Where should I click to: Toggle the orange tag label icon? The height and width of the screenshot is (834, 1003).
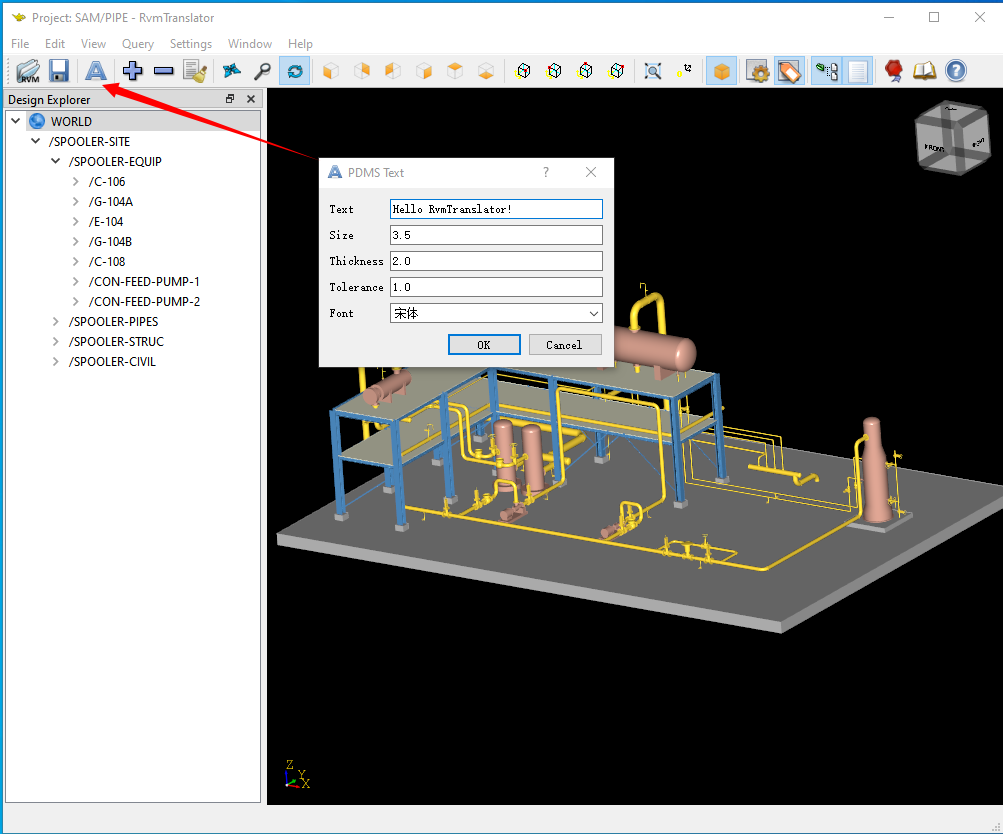789,71
